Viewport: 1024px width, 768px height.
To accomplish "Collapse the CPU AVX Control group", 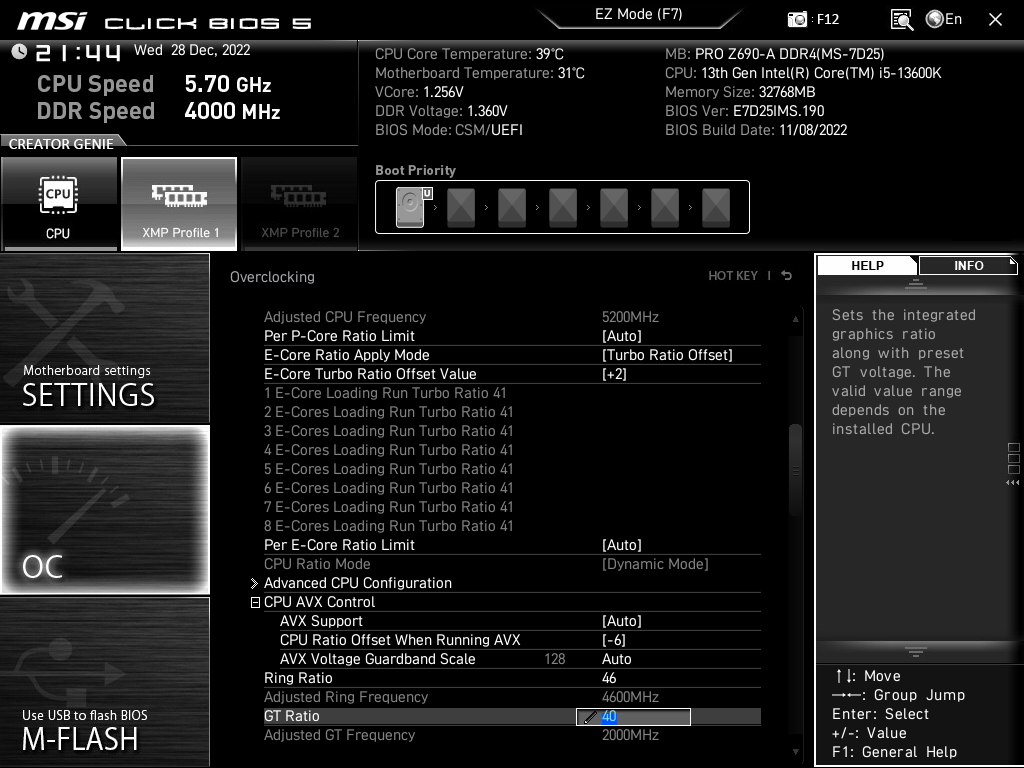I will tap(255, 602).
